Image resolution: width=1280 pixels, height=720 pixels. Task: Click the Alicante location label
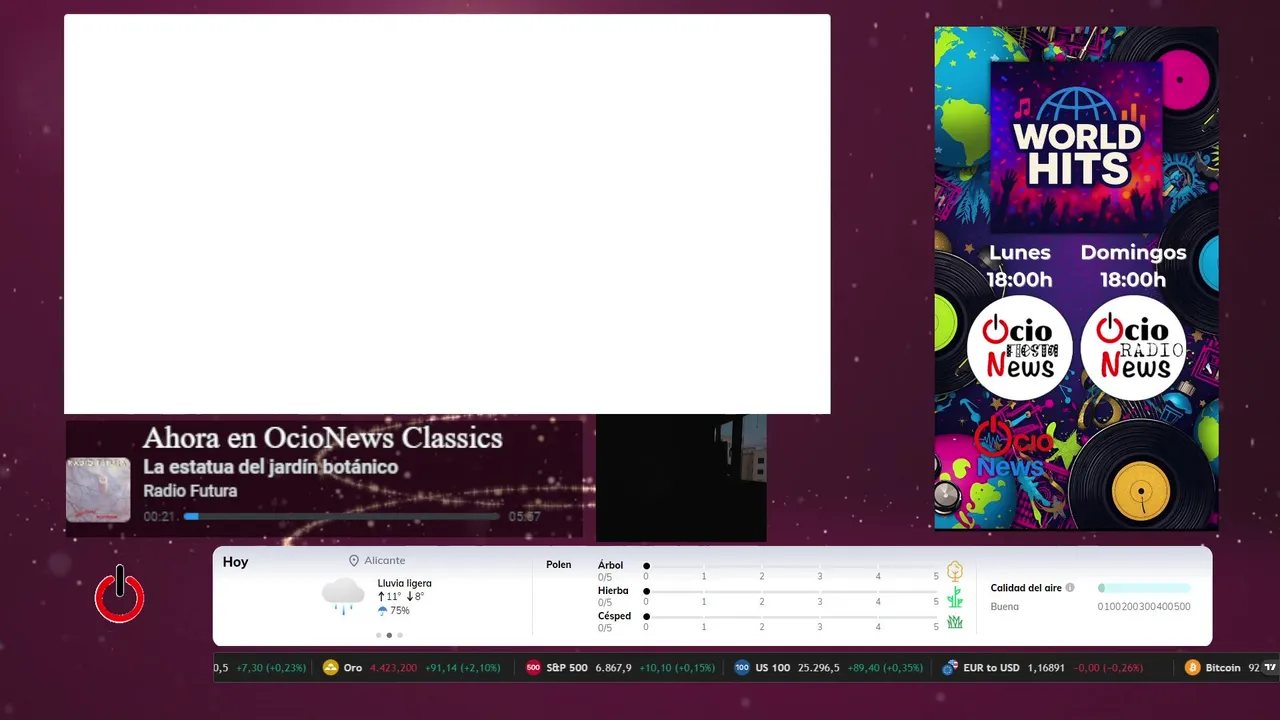[385, 561]
